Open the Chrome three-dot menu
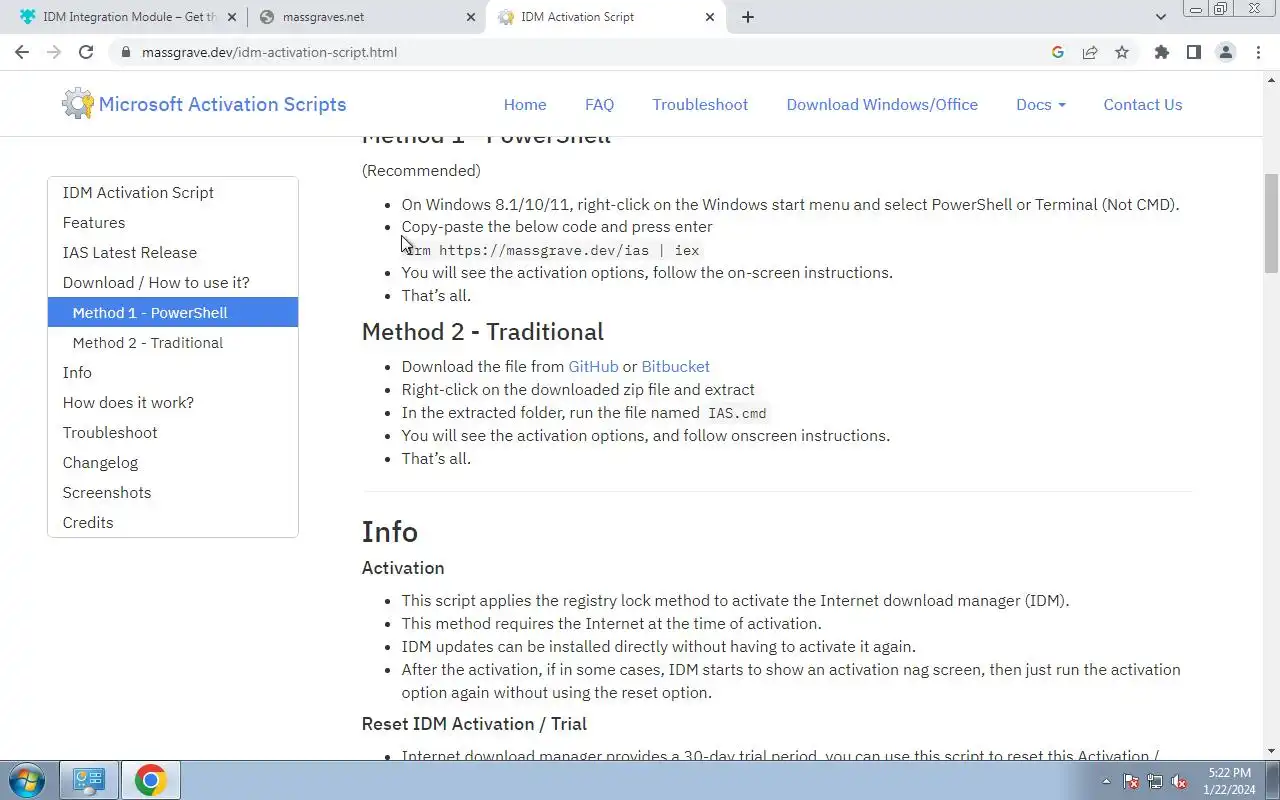Screen dimensions: 1280x800 pyautogui.click(x=1258, y=52)
